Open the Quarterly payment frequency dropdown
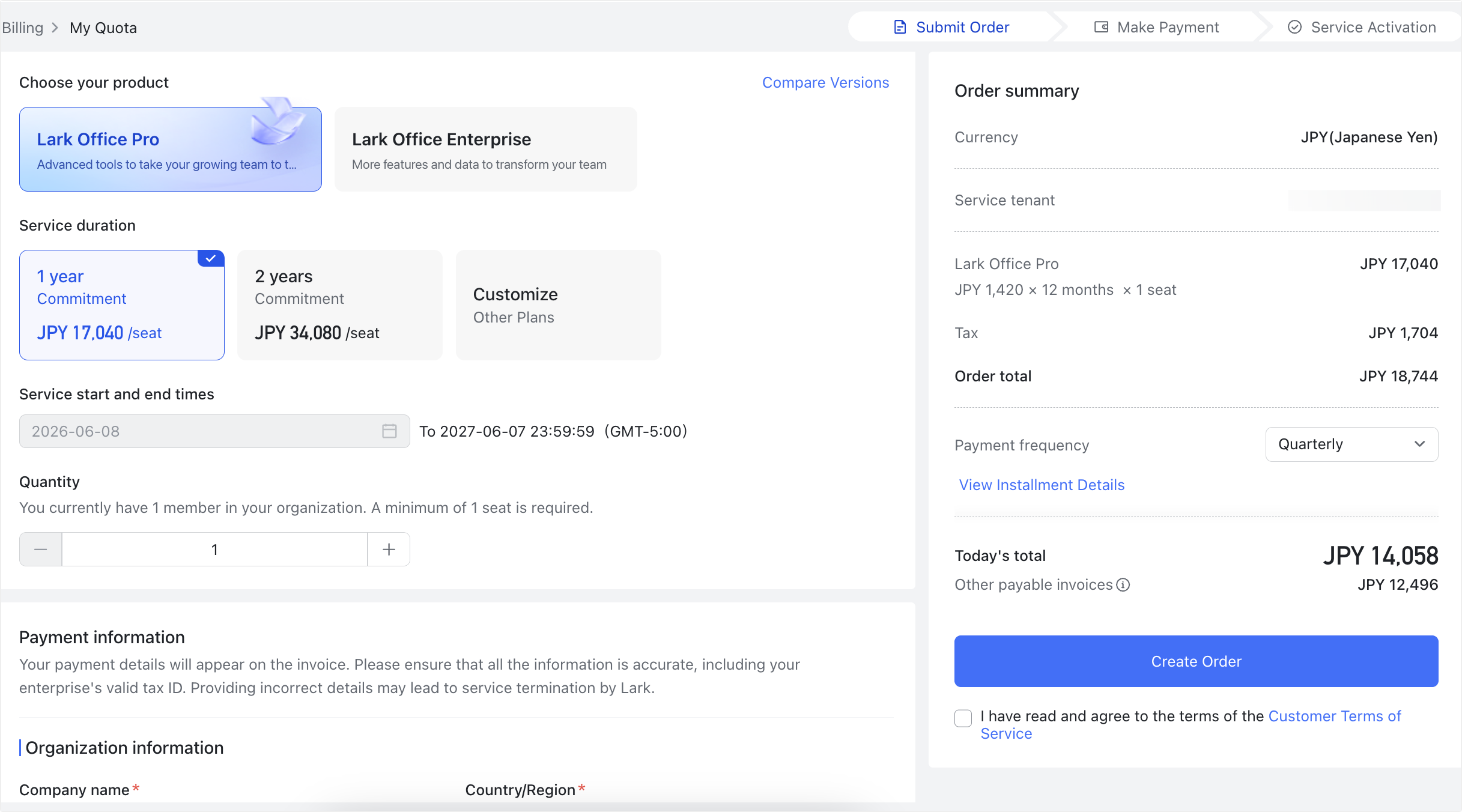 coord(1351,444)
